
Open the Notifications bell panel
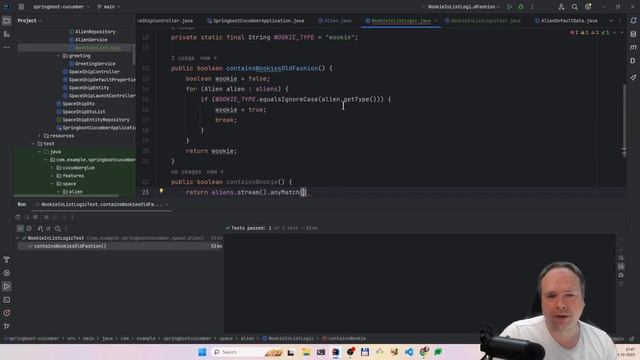[x=633, y=21]
